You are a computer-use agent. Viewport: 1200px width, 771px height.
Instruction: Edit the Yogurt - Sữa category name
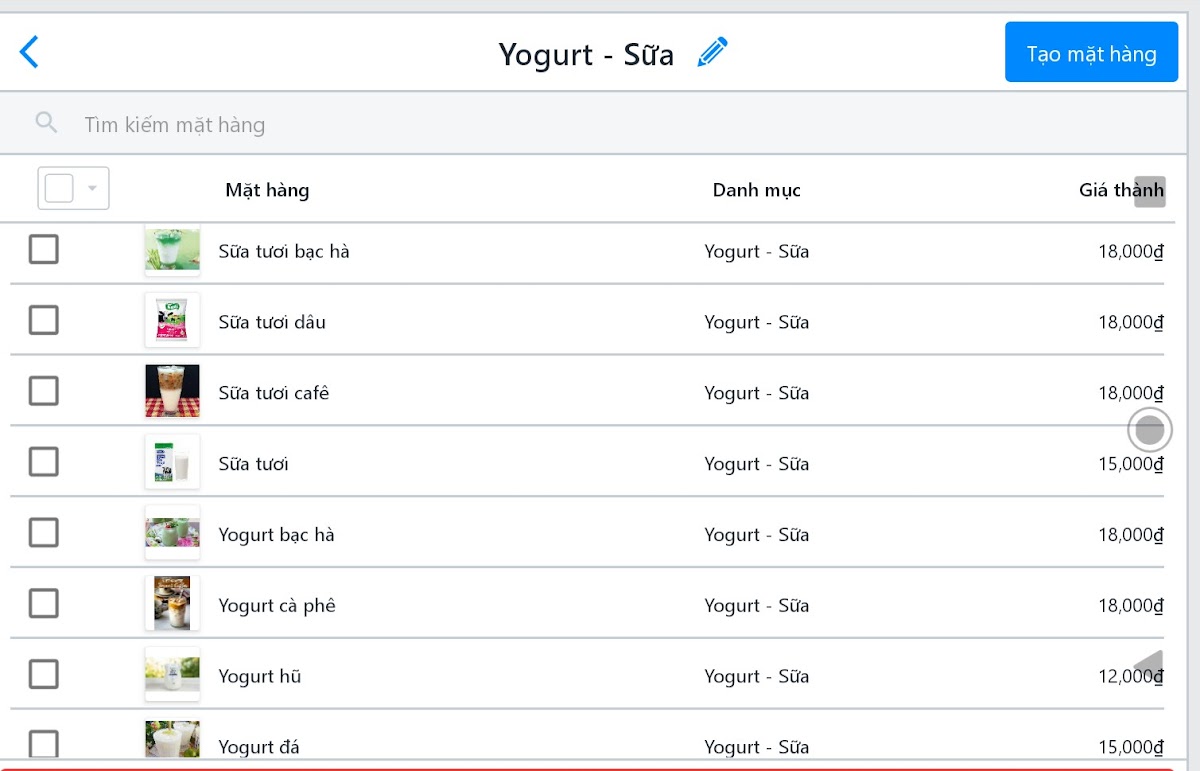(x=712, y=52)
